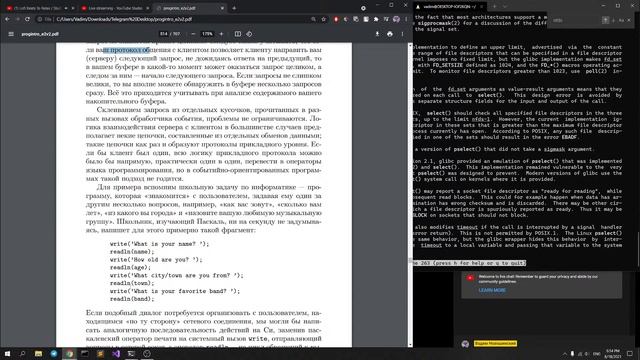This screenshot has height=360, width=640.
Task: Open the terminal profiles dropdown arrow
Action: (x=505, y=7)
